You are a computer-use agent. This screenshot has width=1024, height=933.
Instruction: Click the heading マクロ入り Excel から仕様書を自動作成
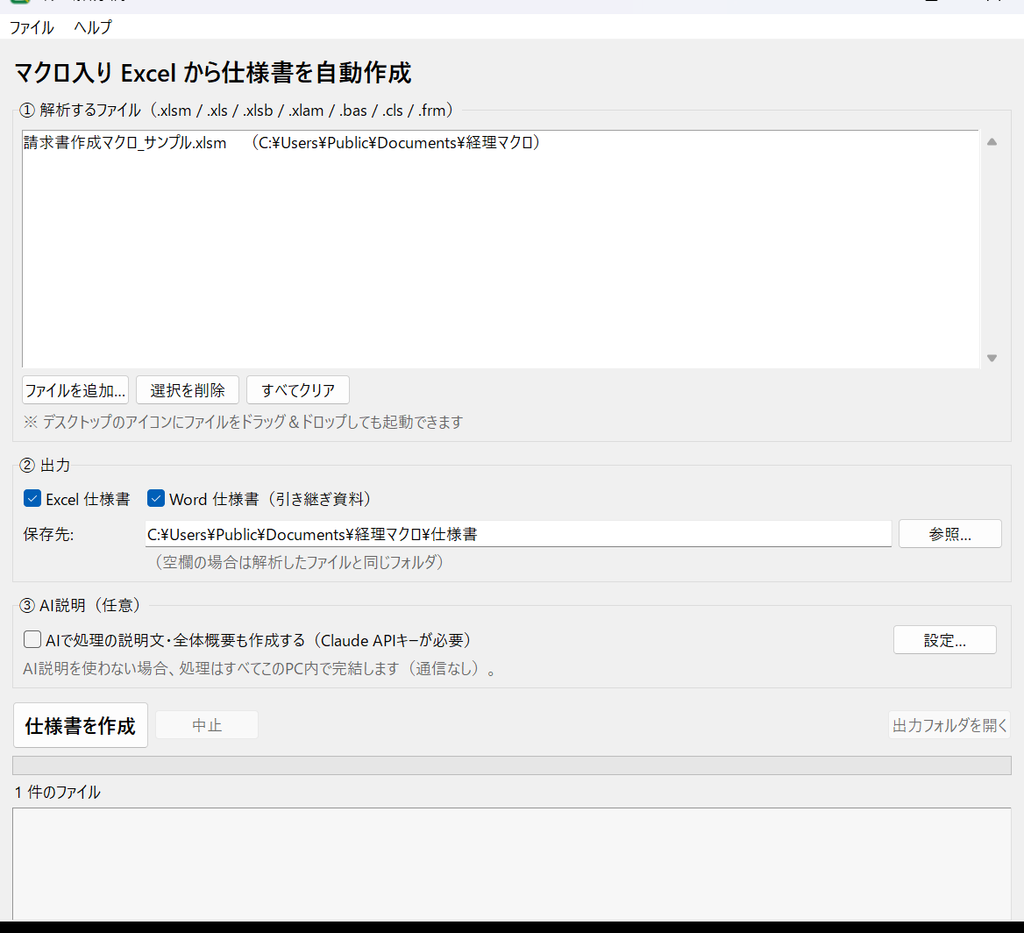(x=213, y=72)
